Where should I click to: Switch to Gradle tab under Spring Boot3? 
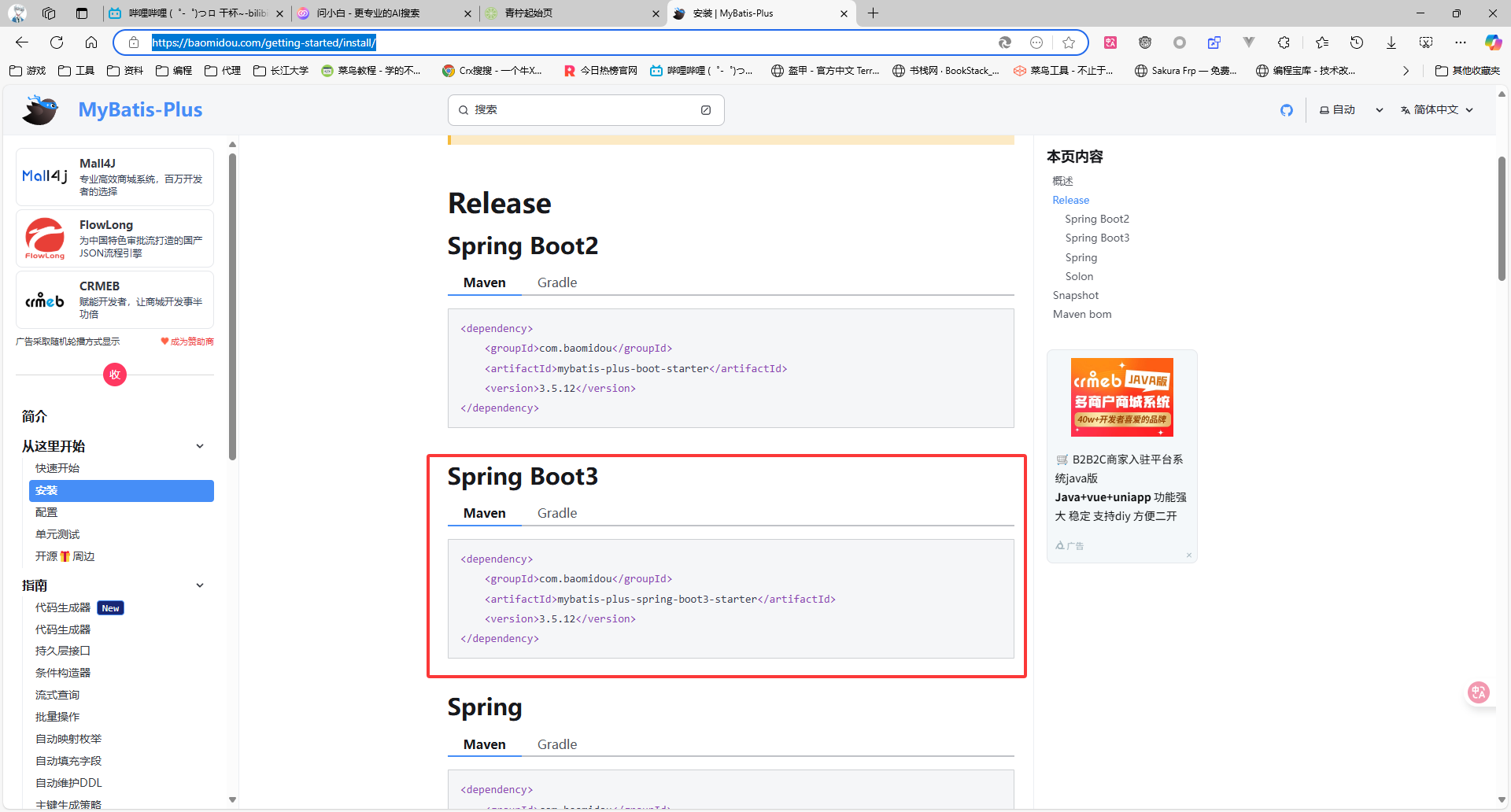coord(556,513)
